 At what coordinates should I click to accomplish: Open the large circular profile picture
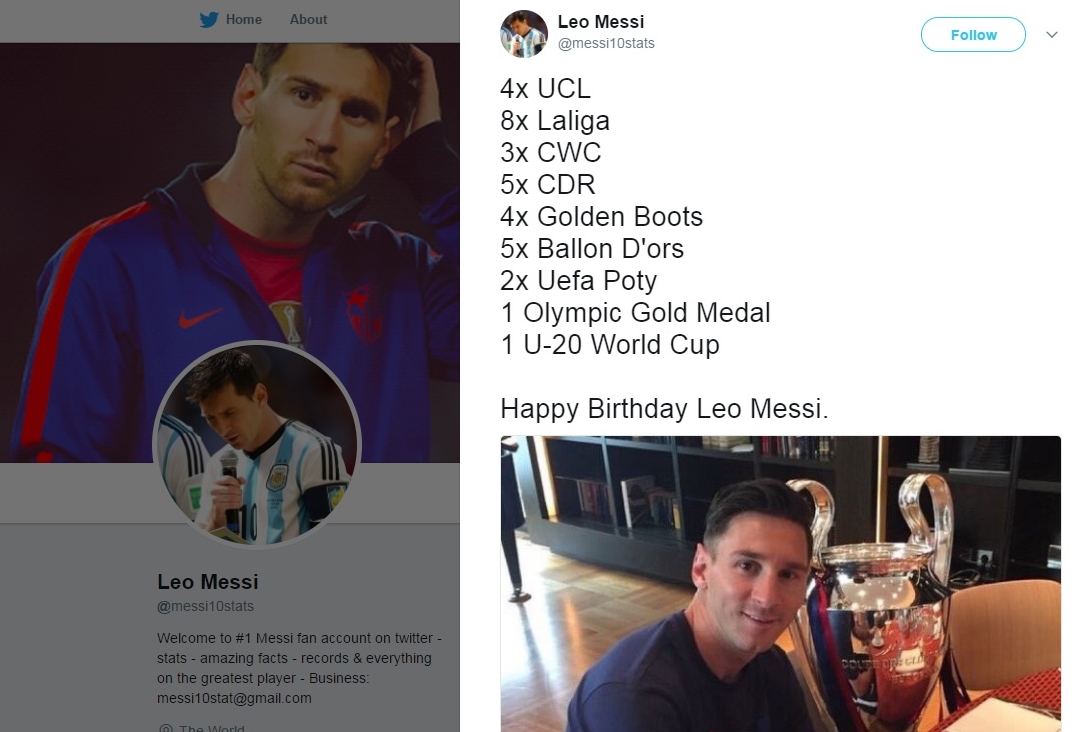coord(257,445)
